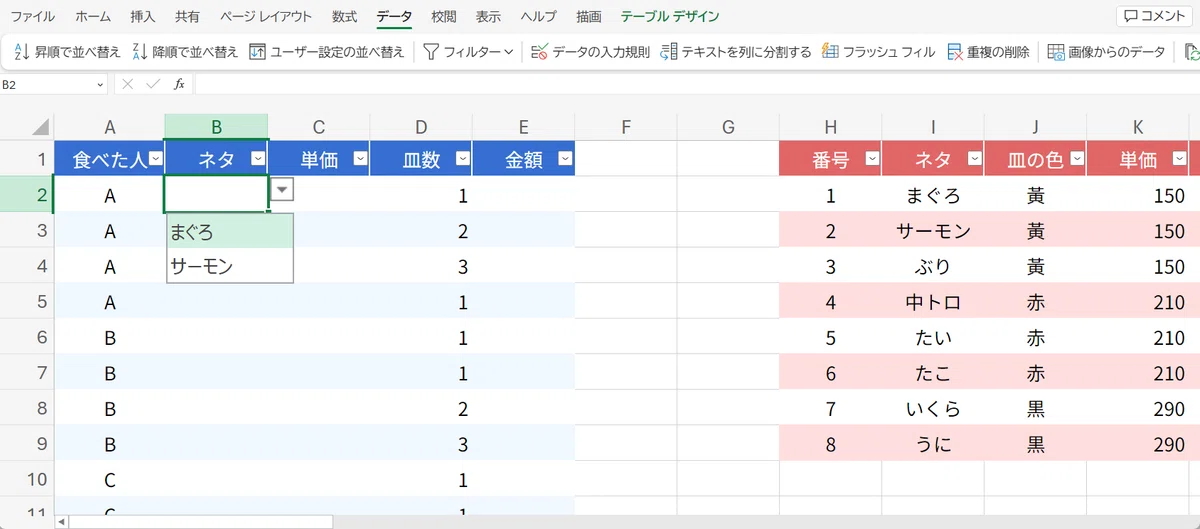Open ユーザー設定の並べ替え custom sort

tap(327, 52)
